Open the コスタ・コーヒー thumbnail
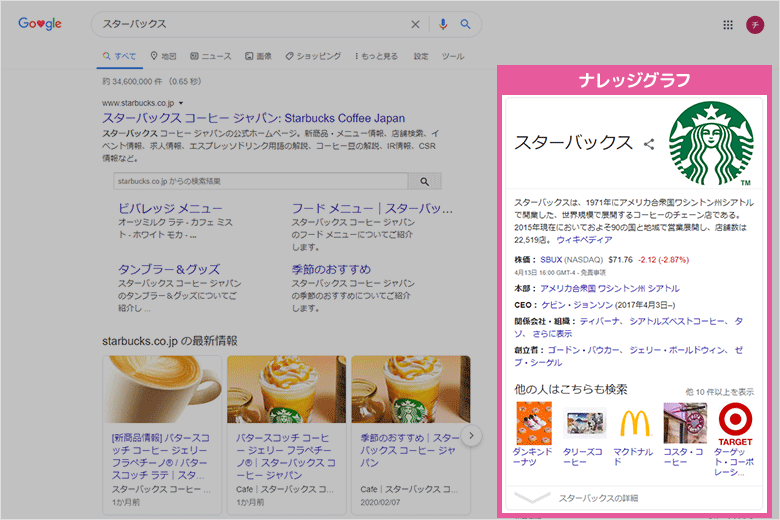The image size is (780, 520). click(684, 423)
